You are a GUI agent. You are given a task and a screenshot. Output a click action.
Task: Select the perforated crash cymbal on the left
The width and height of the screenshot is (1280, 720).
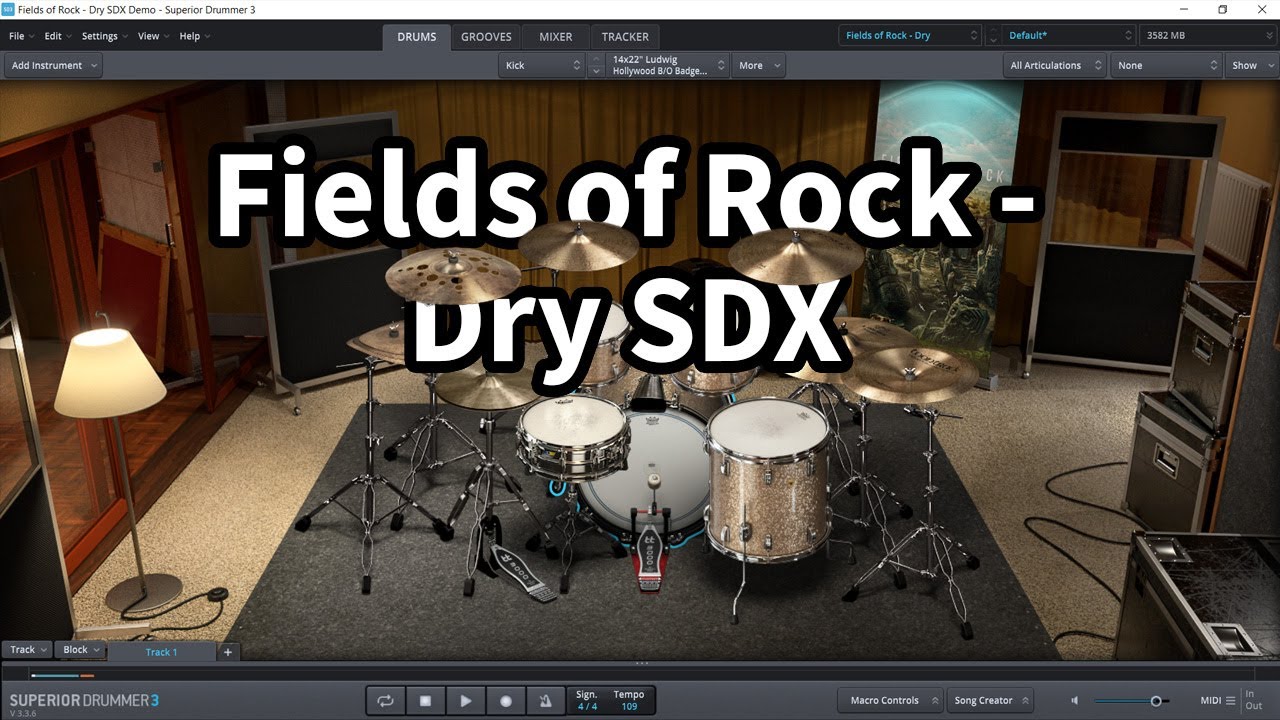453,275
